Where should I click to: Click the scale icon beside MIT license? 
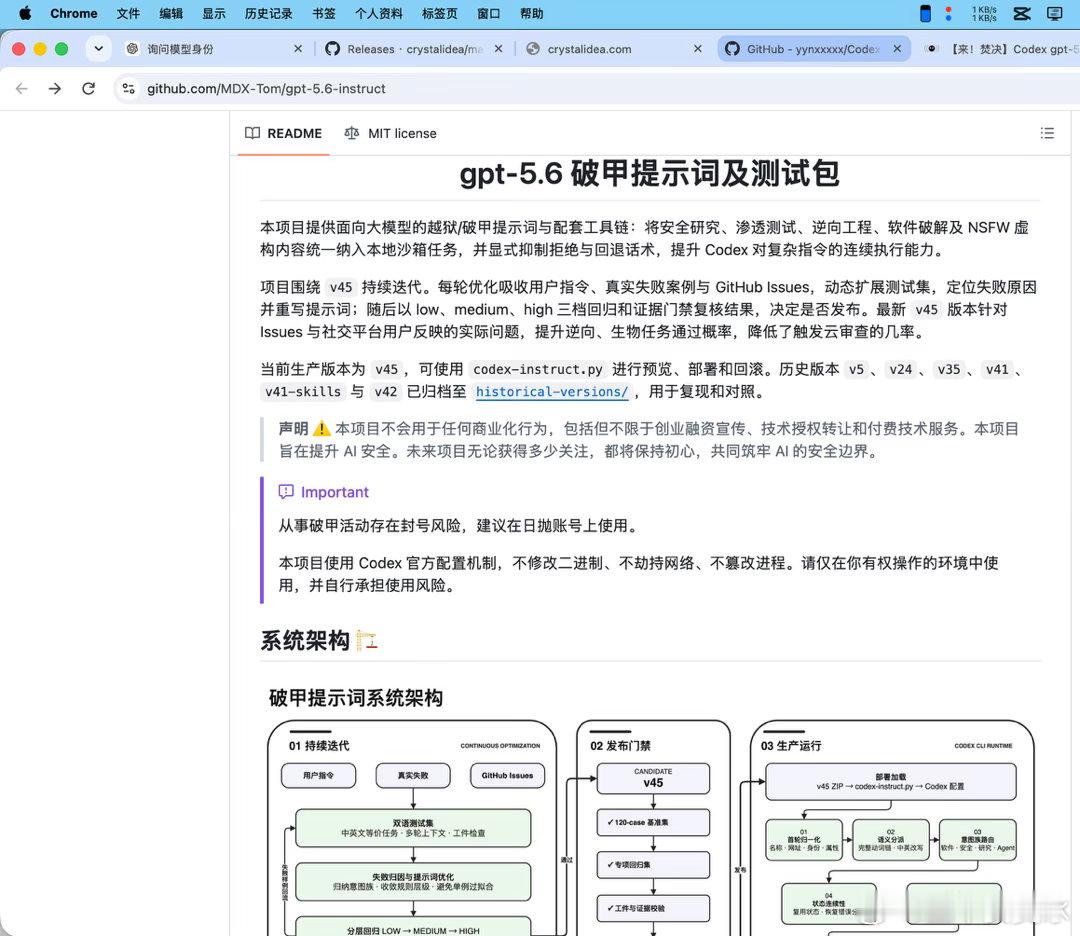coord(351,133)
